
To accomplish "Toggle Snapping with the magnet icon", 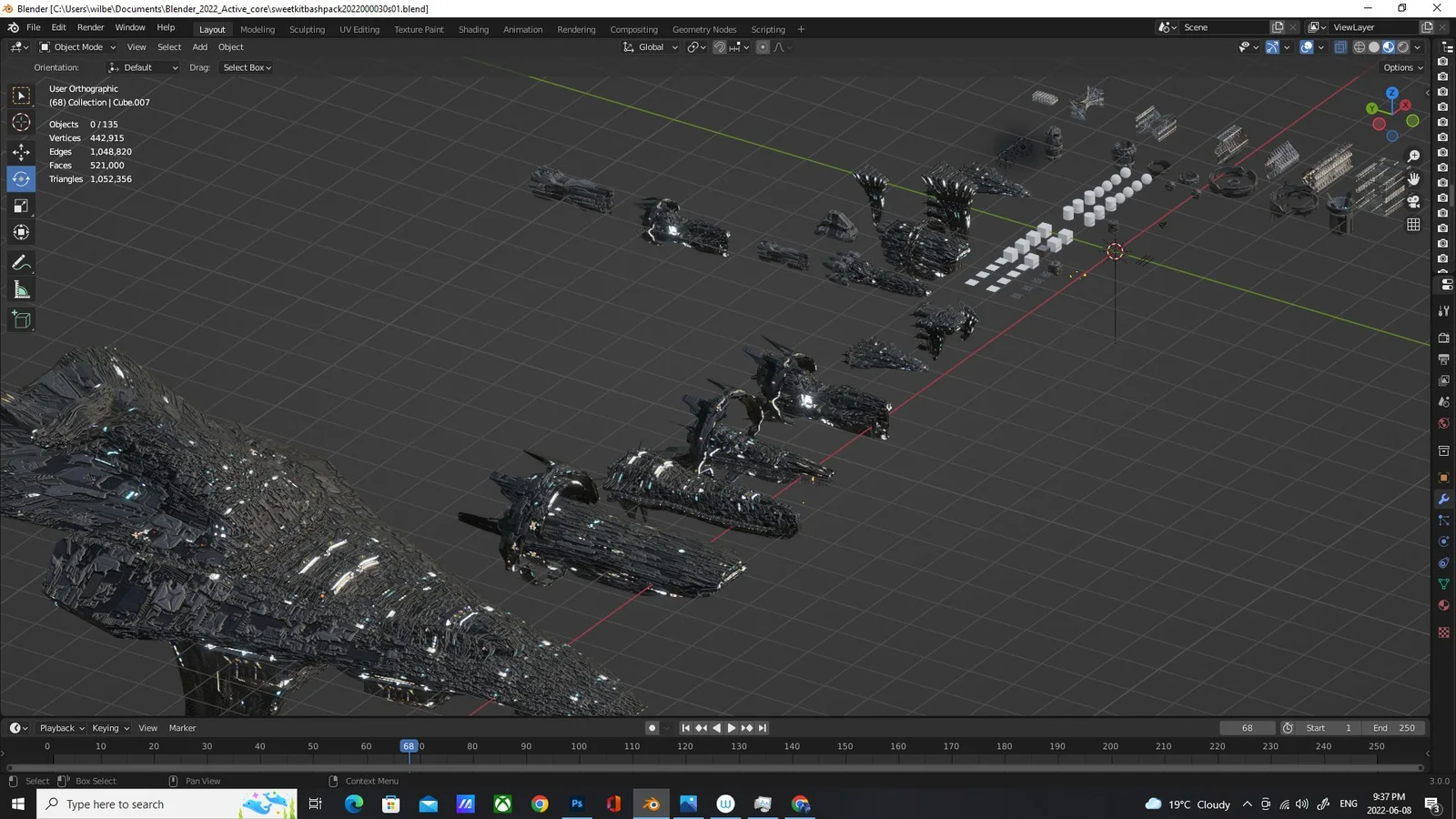I will tap(718, 46).
